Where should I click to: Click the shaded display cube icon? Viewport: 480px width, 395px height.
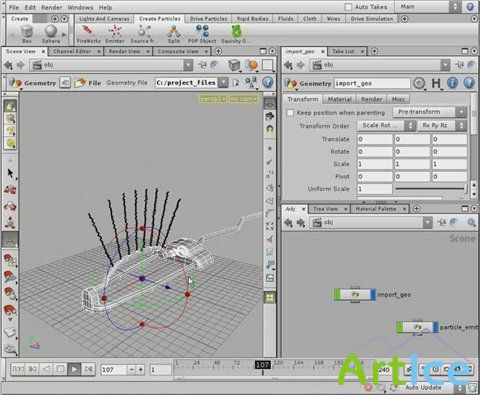[x=234, y=65]
